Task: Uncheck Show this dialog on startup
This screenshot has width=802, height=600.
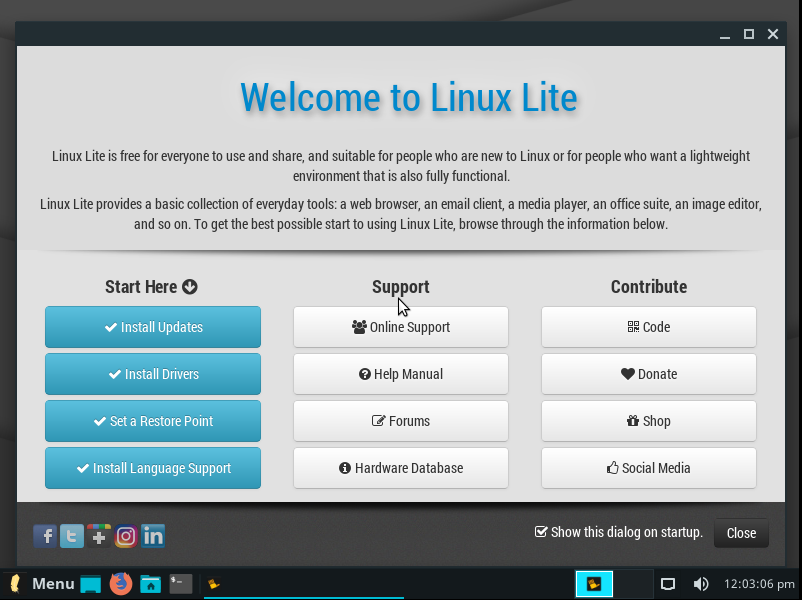Action: 541,532
